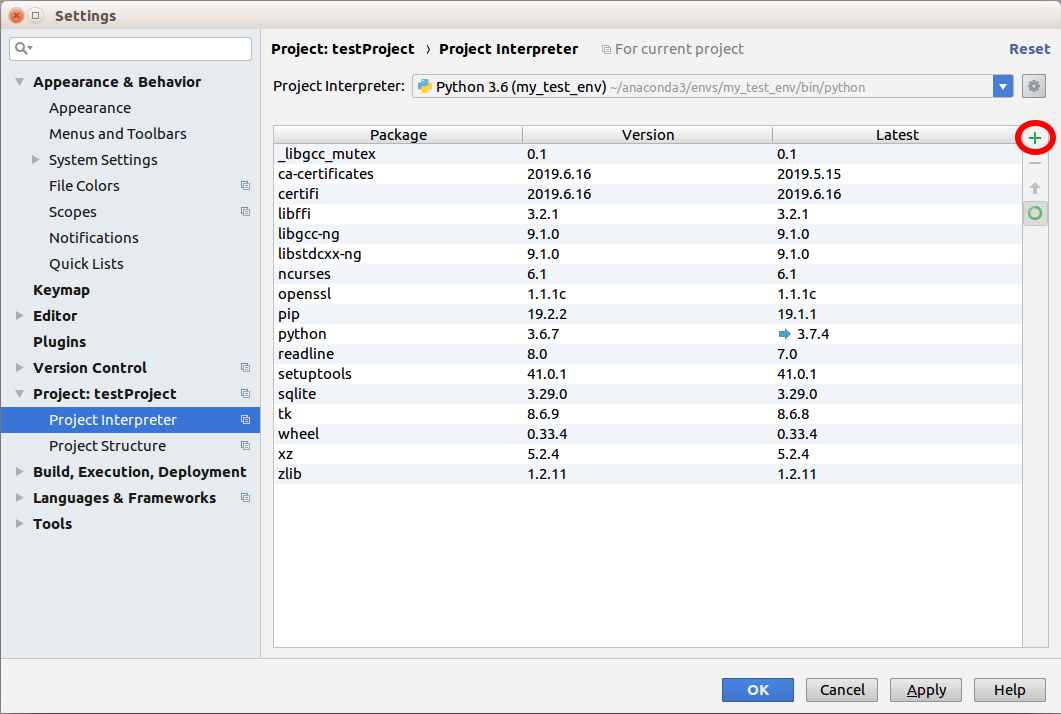
Task: Open Quick Lists settings
Action: 86,264
